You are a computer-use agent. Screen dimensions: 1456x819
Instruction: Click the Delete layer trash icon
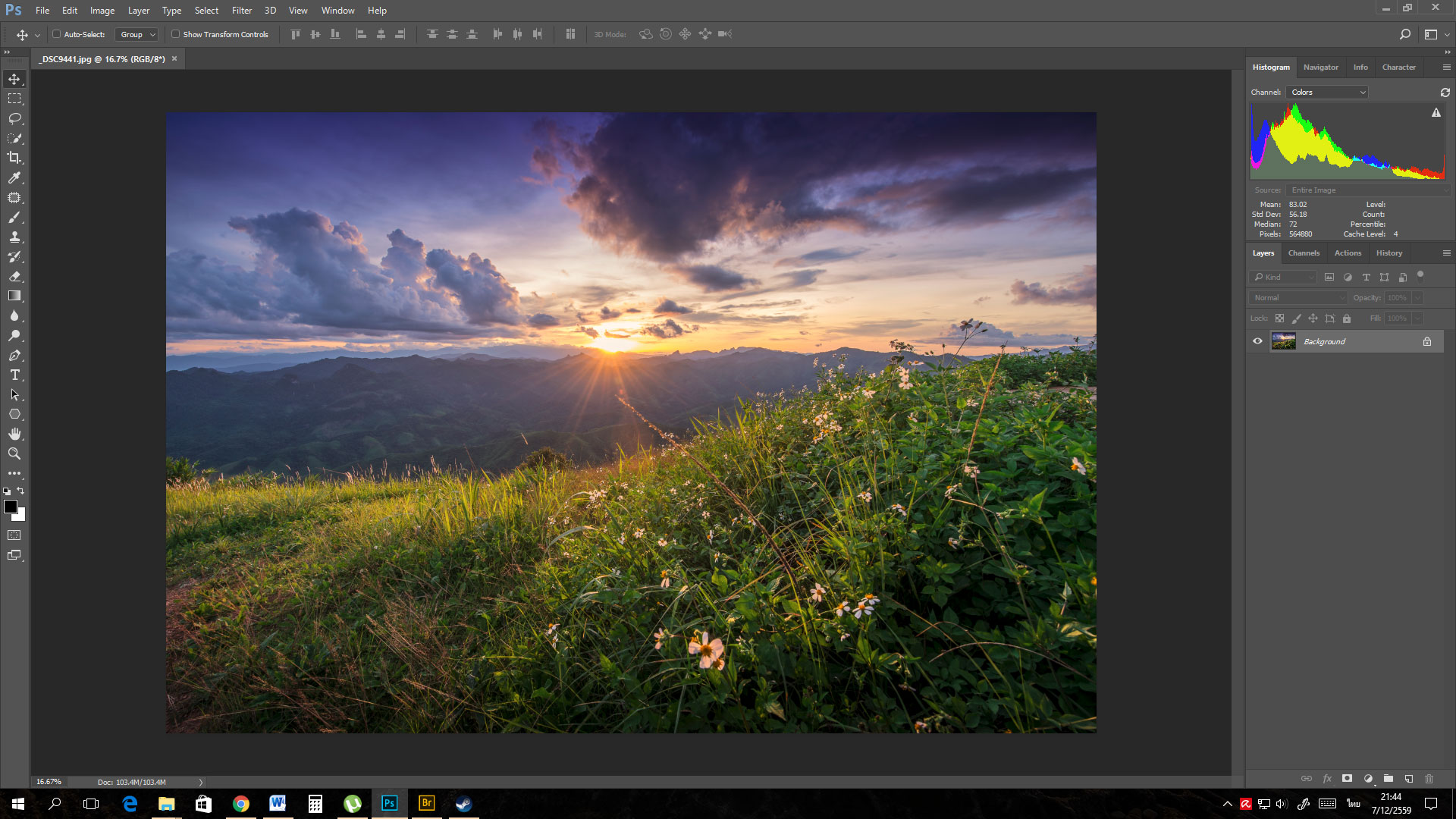coord(1429,778)
